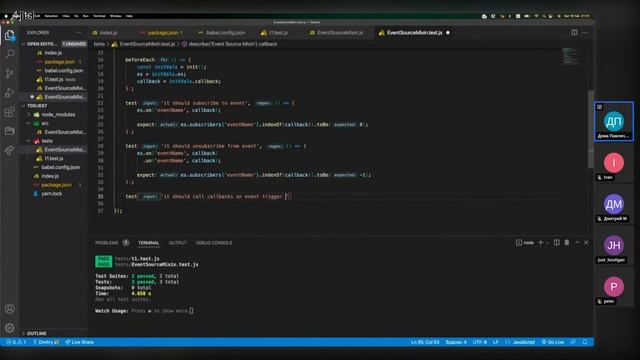Add a new terminal with plus icon
640x360 pixels.
[540, 242]
